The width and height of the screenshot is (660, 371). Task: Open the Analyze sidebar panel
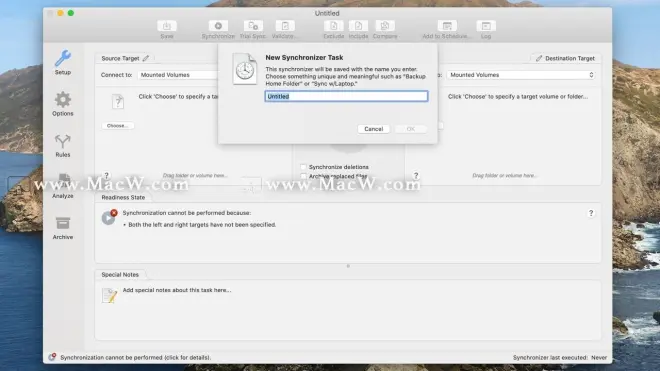pyautogui.click(x=63, y=187)
